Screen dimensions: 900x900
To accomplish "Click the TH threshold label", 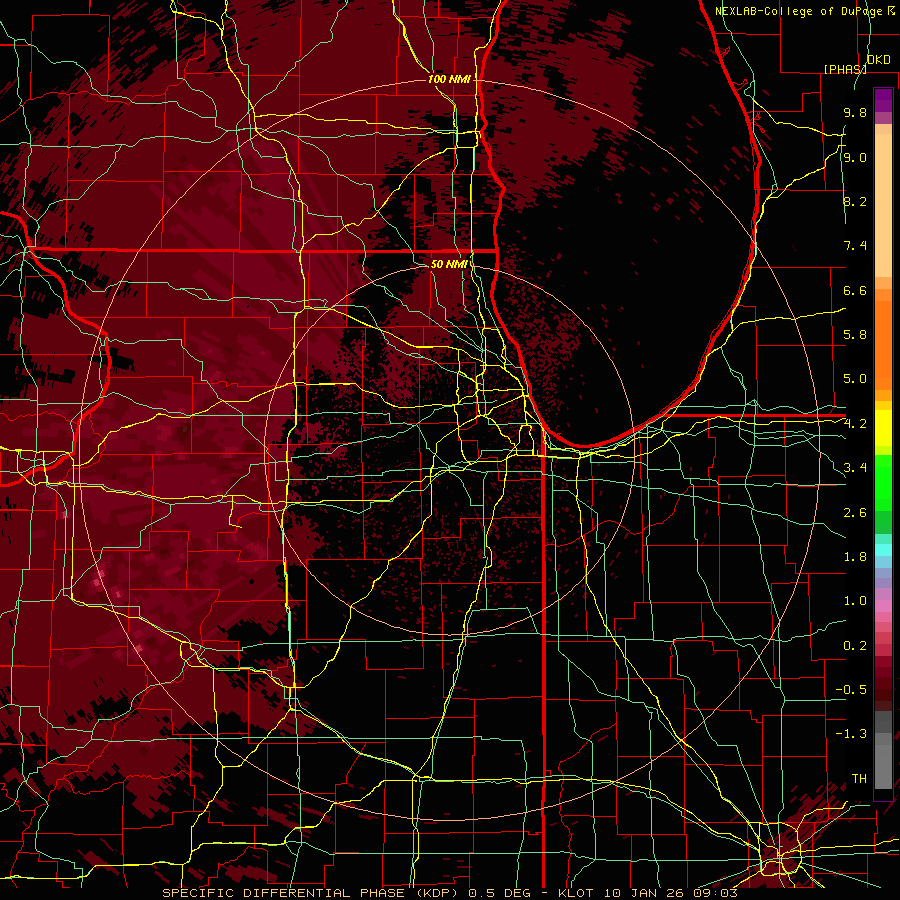I will click(x=859, y=779).
